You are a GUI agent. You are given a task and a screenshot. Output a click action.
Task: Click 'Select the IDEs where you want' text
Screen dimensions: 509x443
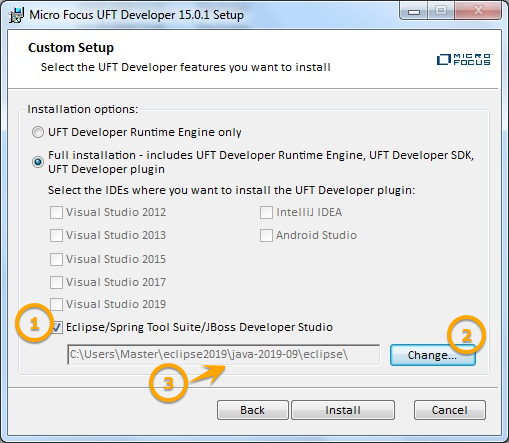pyautogui.click(x=232, y=190)
